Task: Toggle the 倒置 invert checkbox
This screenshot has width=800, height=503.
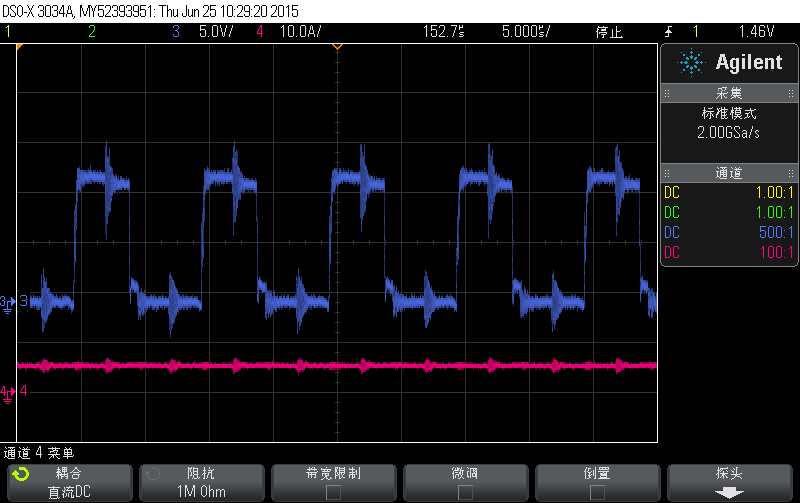Action: coord(597,492)
